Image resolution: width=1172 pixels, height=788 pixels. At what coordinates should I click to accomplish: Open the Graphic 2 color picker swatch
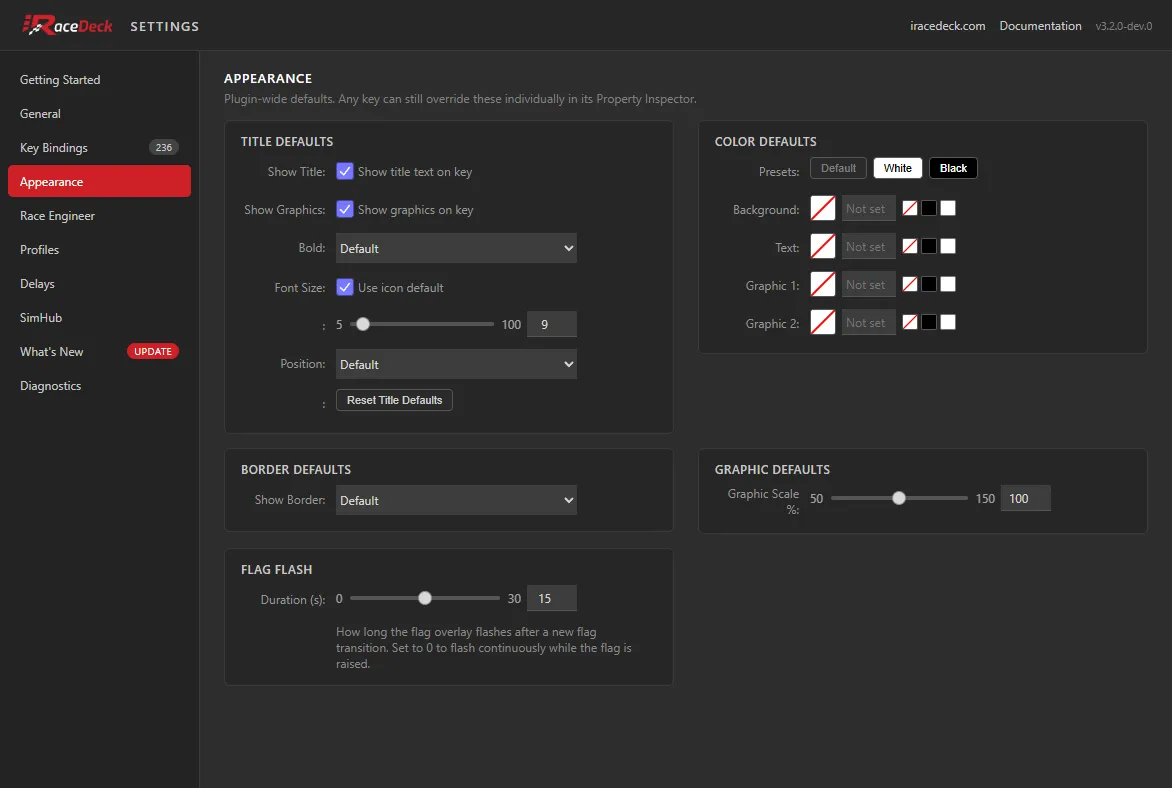point(823,322)
